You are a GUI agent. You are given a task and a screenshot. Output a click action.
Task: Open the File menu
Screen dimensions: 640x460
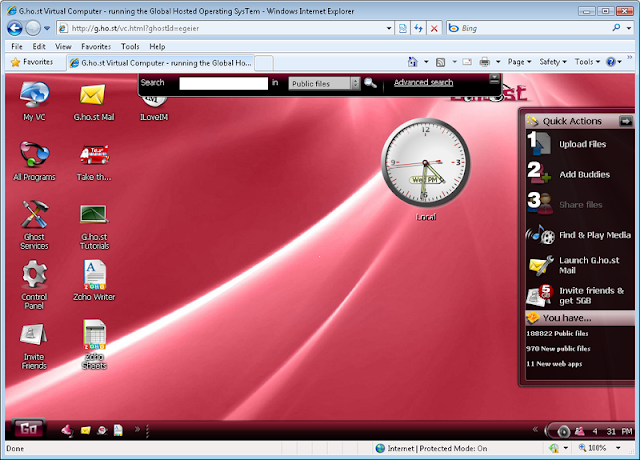coord(17,46)
